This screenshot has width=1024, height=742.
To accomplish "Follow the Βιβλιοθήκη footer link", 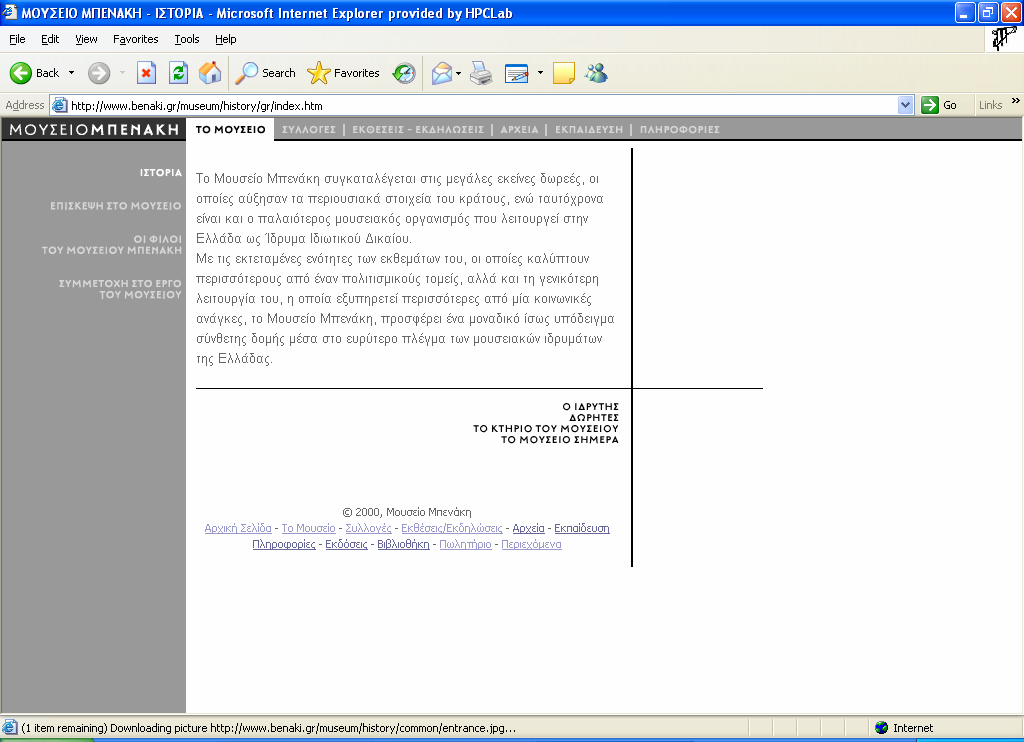I will coord(403,544).
